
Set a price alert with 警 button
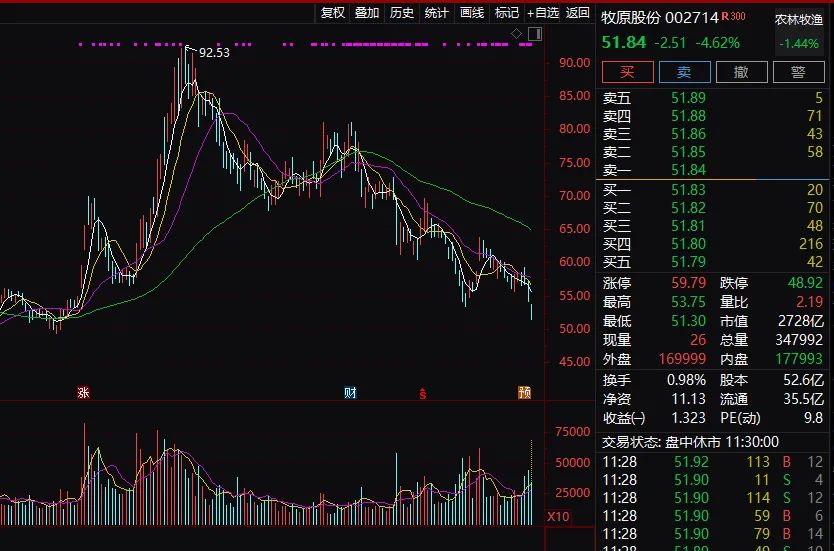tap(798, 72)
